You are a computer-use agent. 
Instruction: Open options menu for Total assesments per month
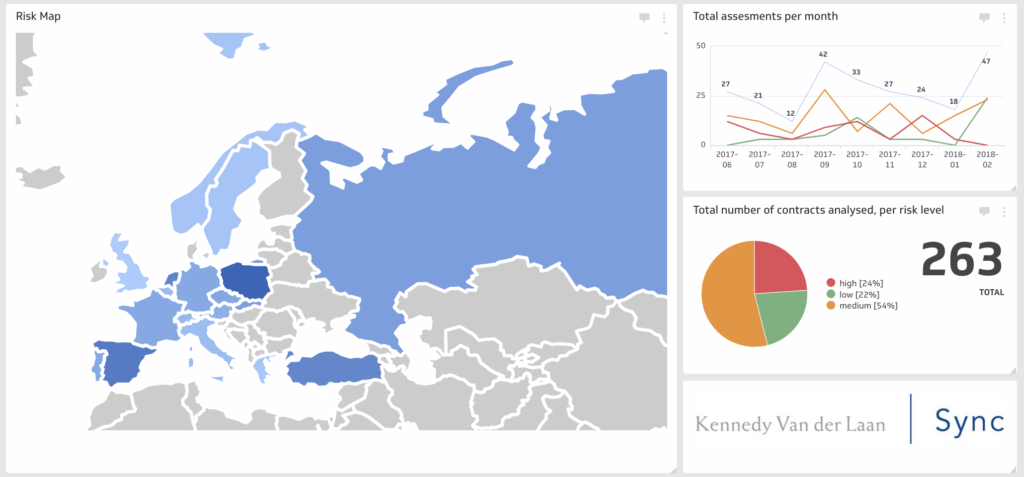coord(1004,18)
